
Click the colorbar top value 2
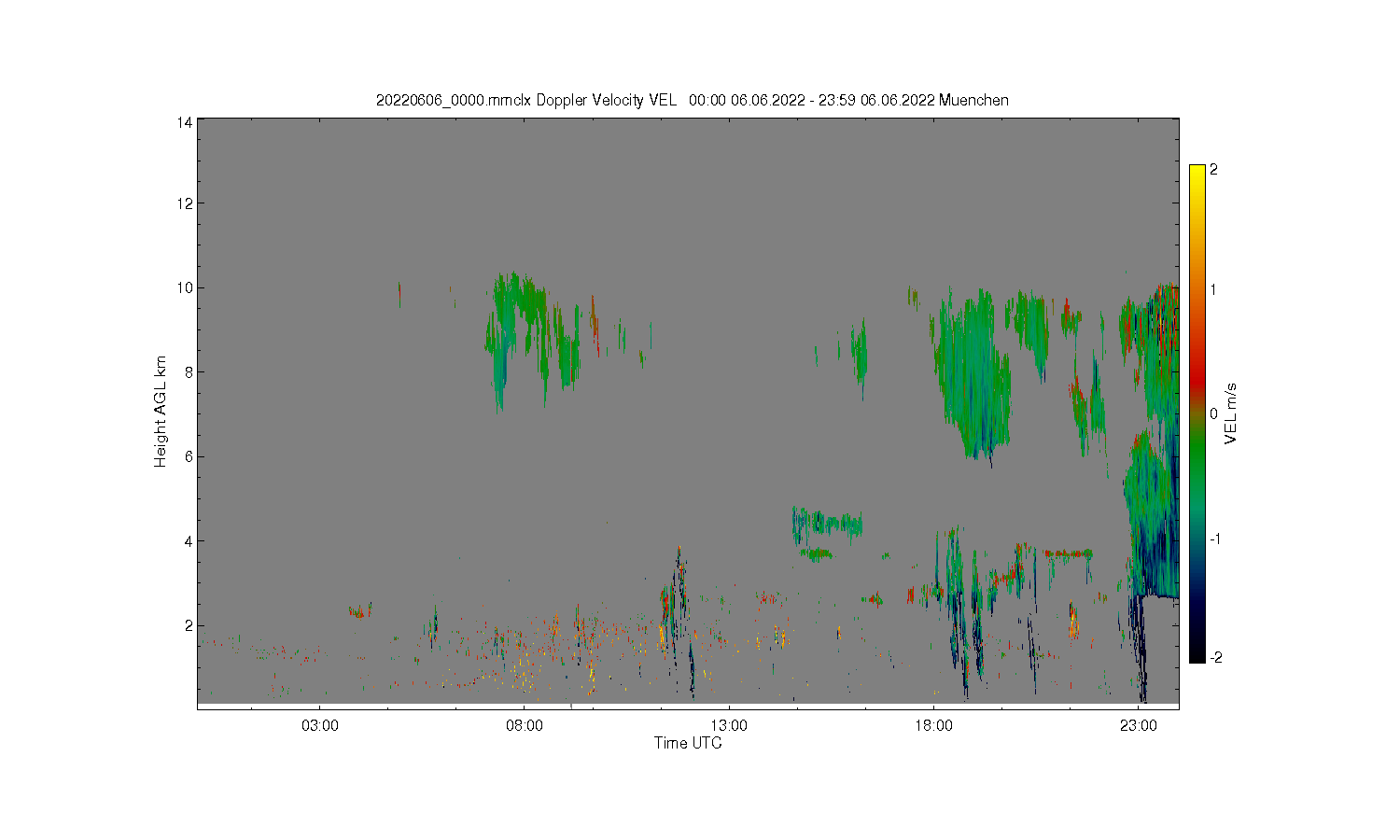pos(1213,169)
